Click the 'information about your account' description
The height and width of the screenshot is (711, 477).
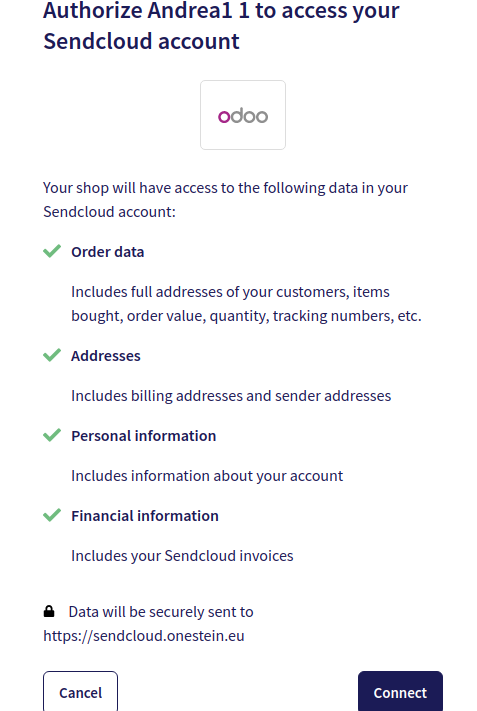(207, 476)
